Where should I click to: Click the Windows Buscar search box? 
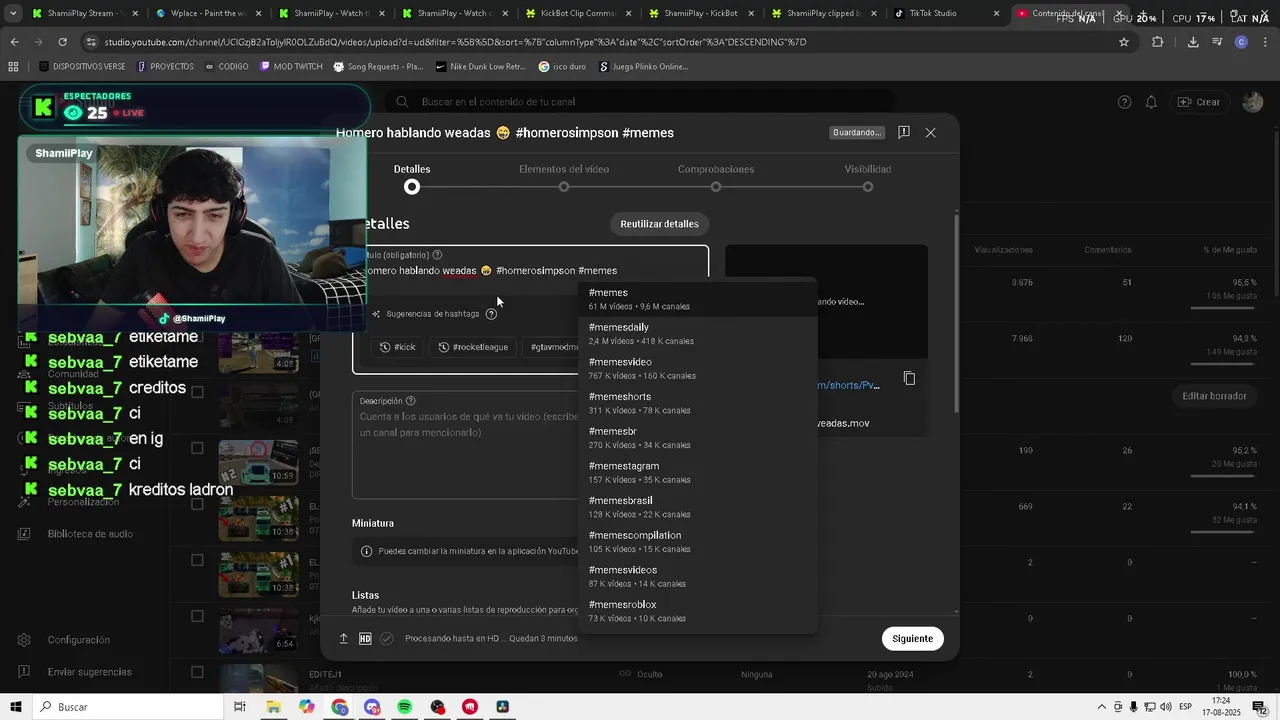tap(130, 707)
